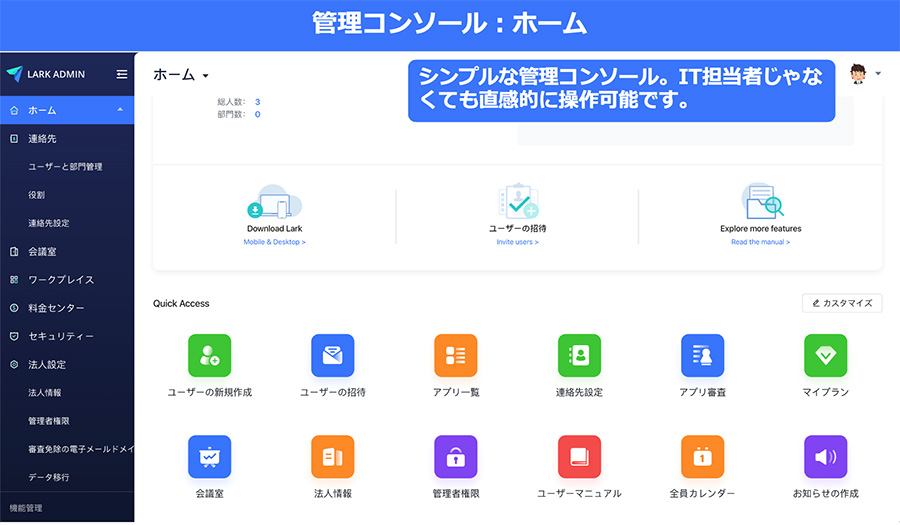Open 管理者権限 submenu item in the sidebar
Screen dimensions: 900x525
[x=49, y=421]
